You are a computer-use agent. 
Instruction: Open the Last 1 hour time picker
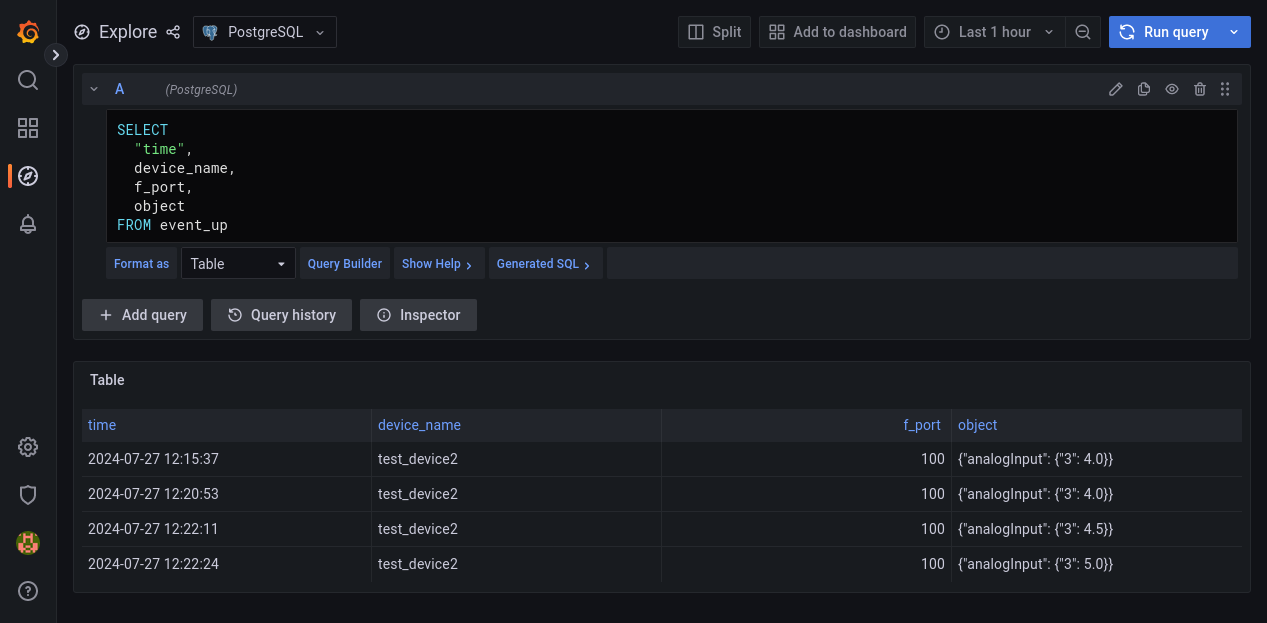point(994,32)
